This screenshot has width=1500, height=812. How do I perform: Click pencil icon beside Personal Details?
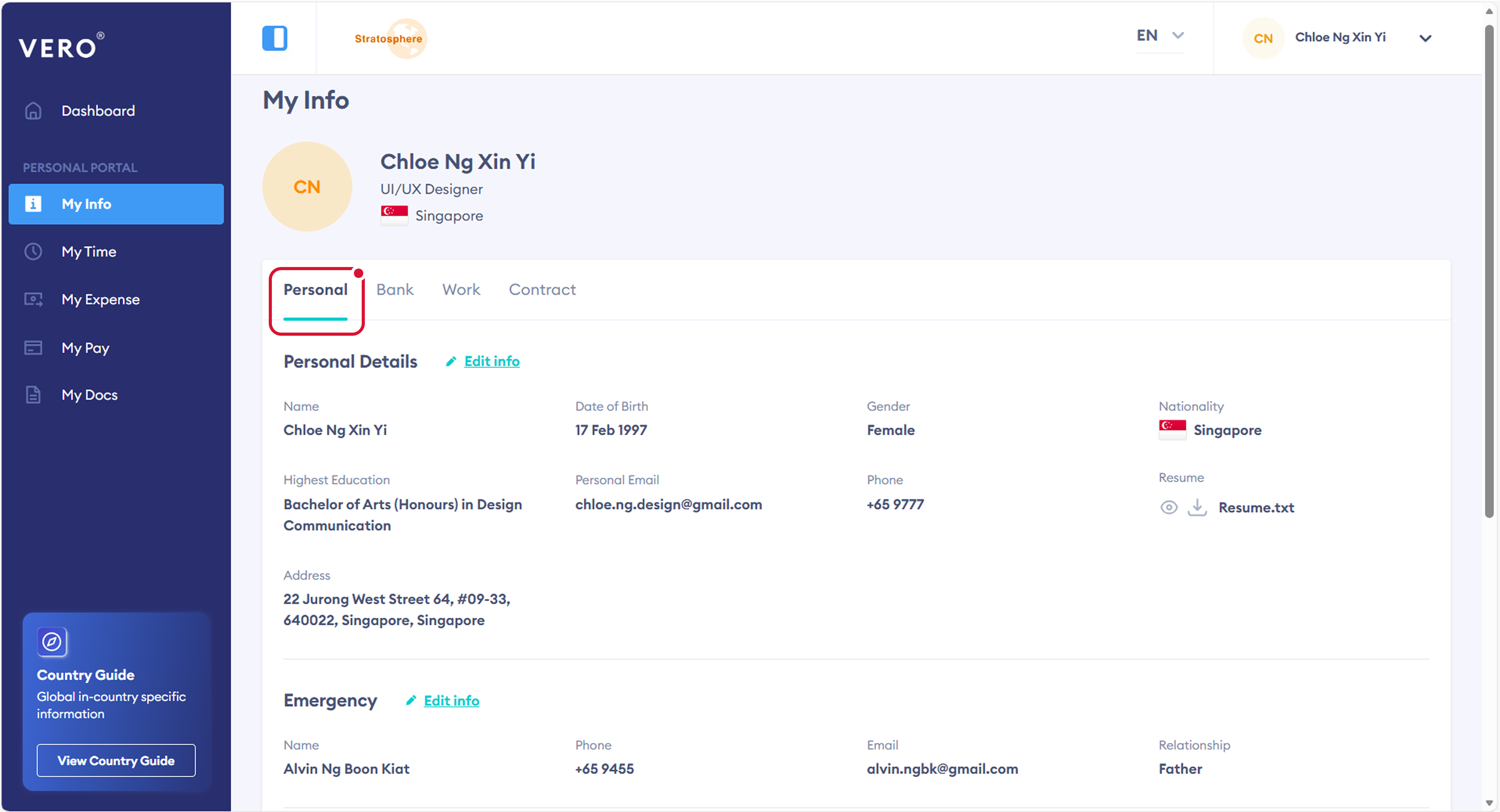(x=451, y=361)
